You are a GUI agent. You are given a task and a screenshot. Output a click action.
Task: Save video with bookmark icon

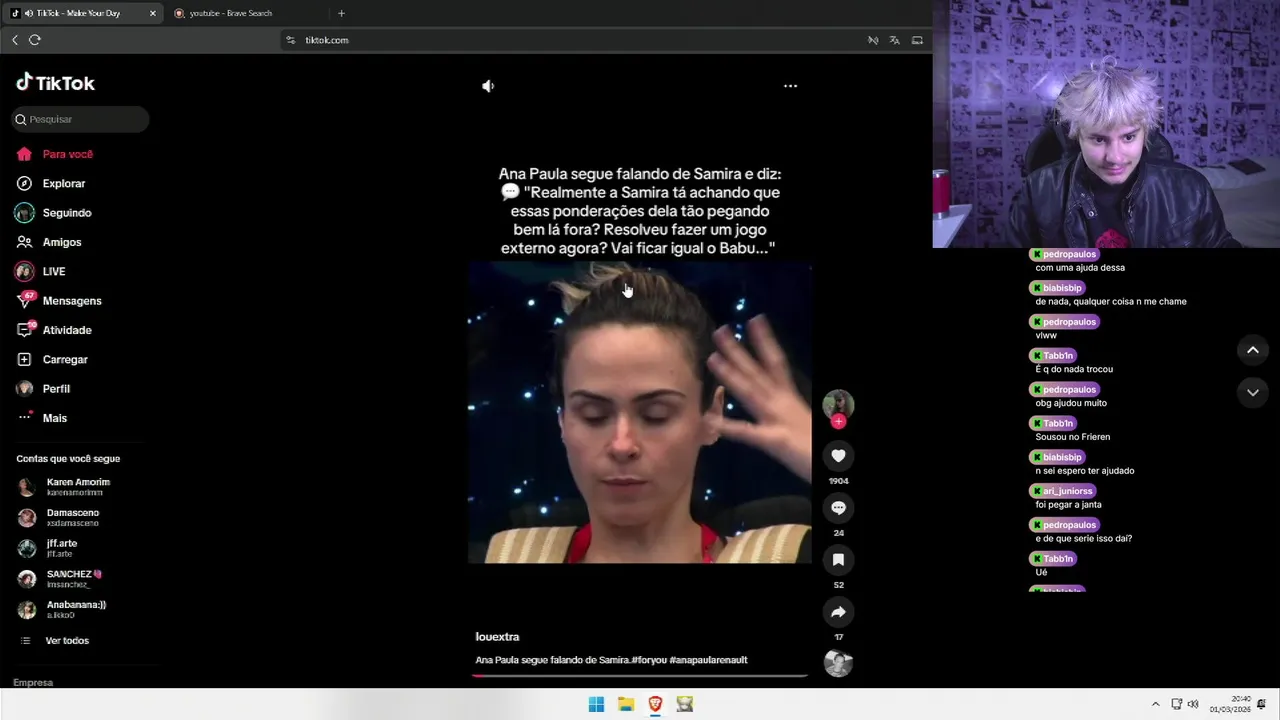(x=838, y=560)
